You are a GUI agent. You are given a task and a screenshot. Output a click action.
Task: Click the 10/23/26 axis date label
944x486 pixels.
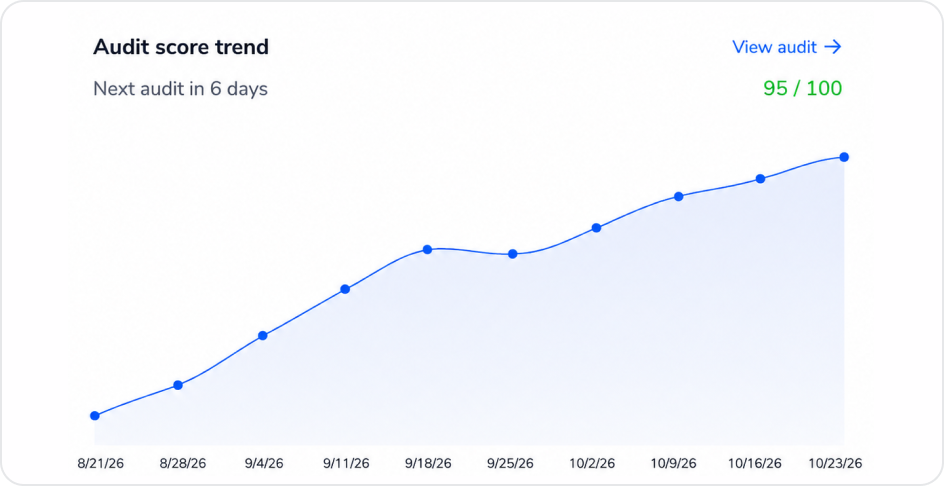pyautogui.click(x=835, y=463)
